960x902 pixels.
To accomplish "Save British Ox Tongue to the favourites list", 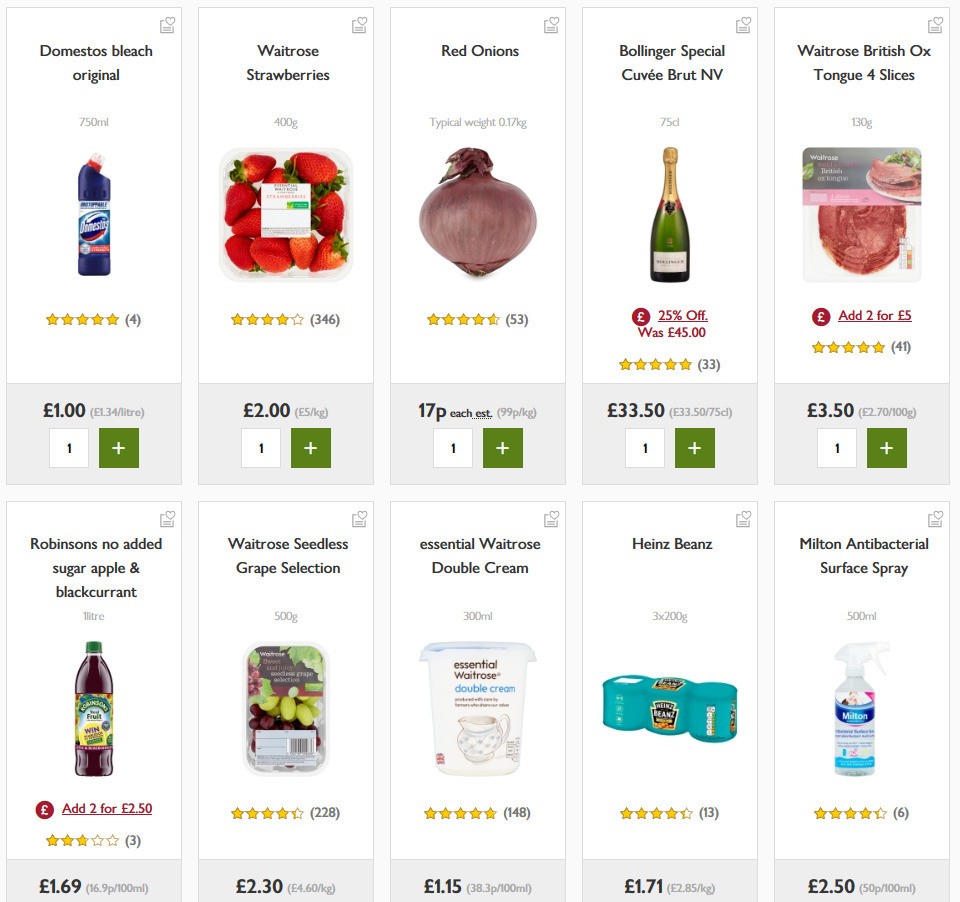I will (x=935, y=26).
